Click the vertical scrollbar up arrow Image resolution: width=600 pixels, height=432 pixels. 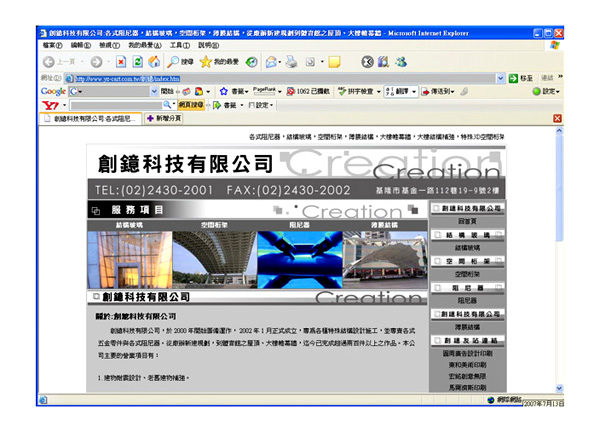point(559,131)
